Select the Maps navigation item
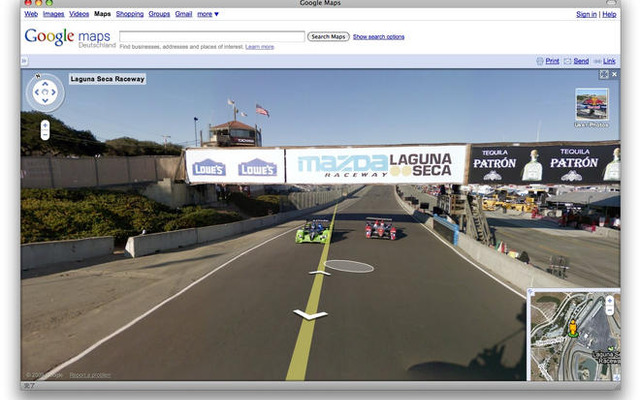Screen dimensions: 640x400 point(102,14)
